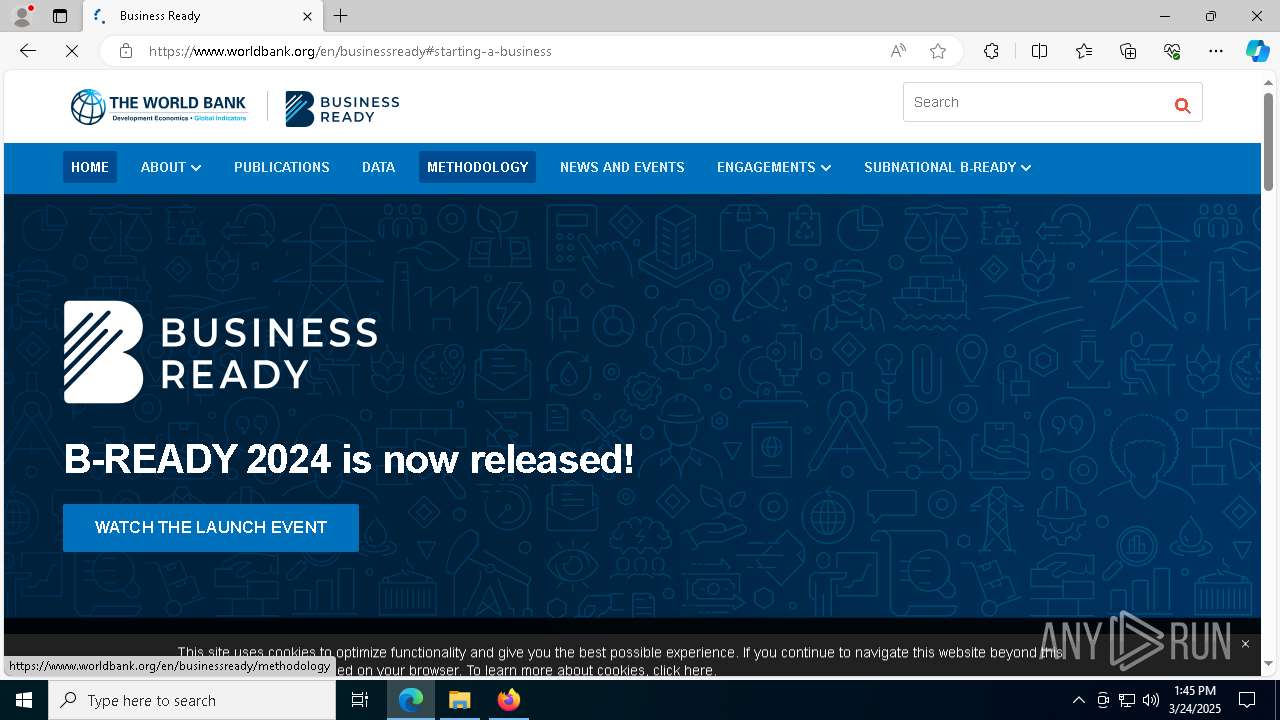Select Microsoft Edge taskbar icon
This screenshot has width=1280, height=720.
pyautogui.click(x=411, y=700)
